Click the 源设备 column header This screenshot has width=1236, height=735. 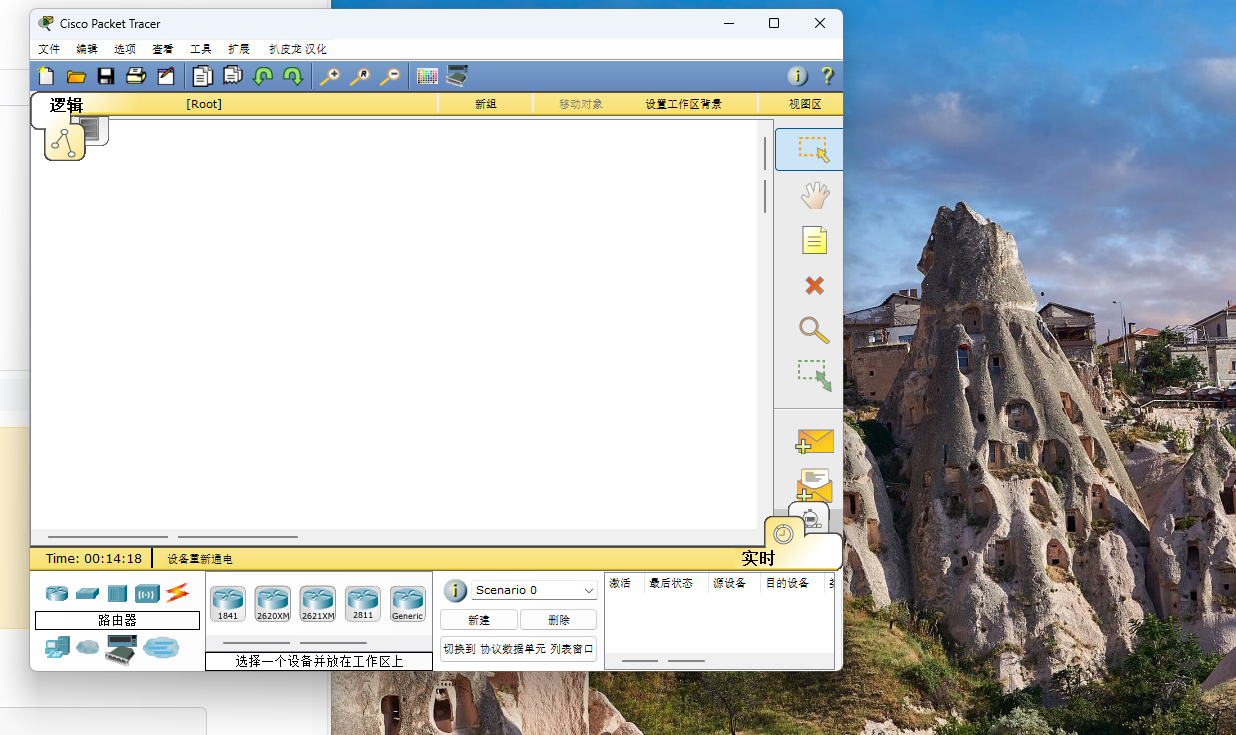[729, 583]
